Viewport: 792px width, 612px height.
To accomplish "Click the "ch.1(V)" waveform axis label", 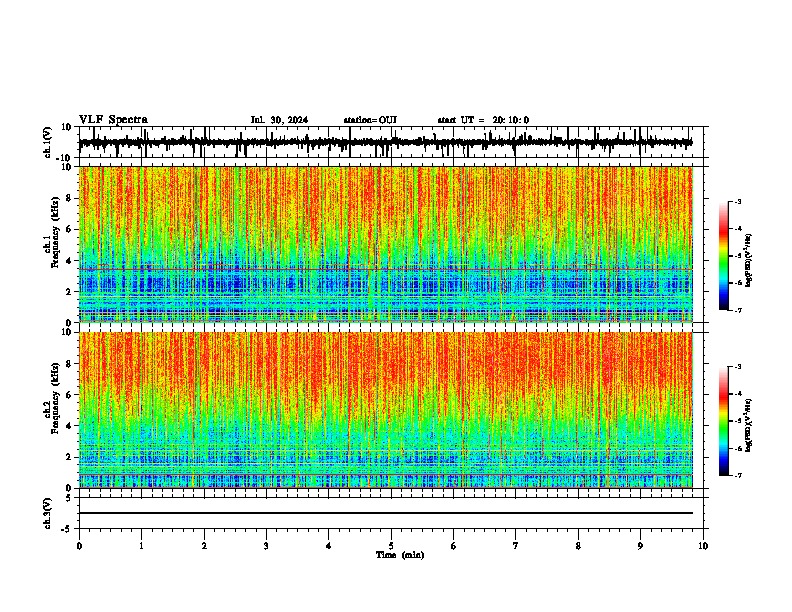I will point(48,142).
